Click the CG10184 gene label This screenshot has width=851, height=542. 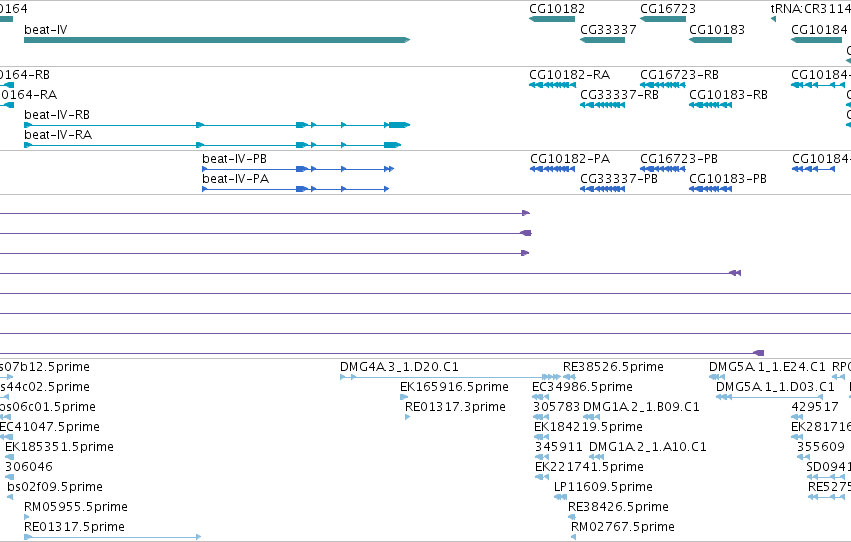coord(819,30)
